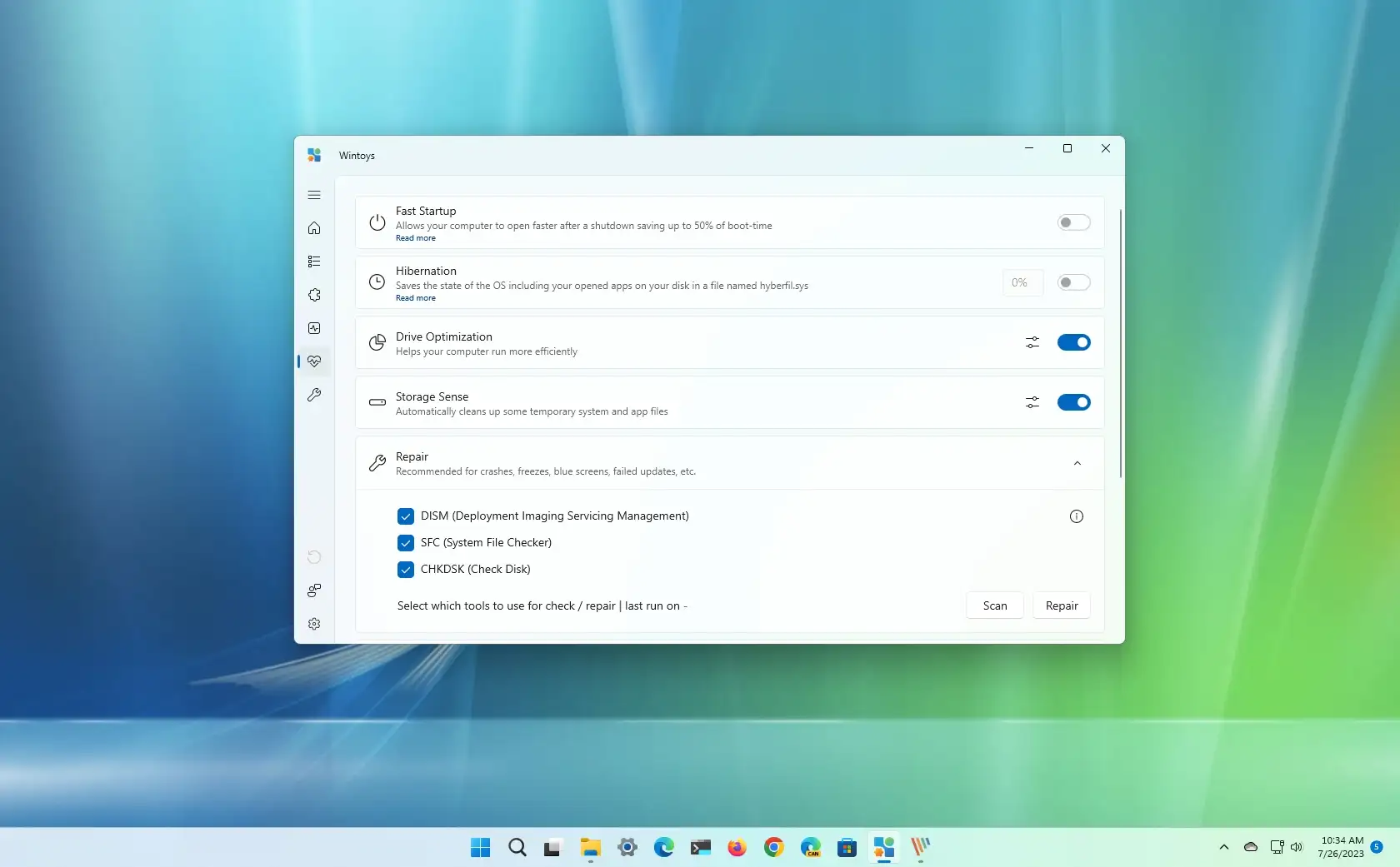The image size is (1400, 867).
Task: Click the Hibernation 0% size field
Action: [x=1023, y=282]
